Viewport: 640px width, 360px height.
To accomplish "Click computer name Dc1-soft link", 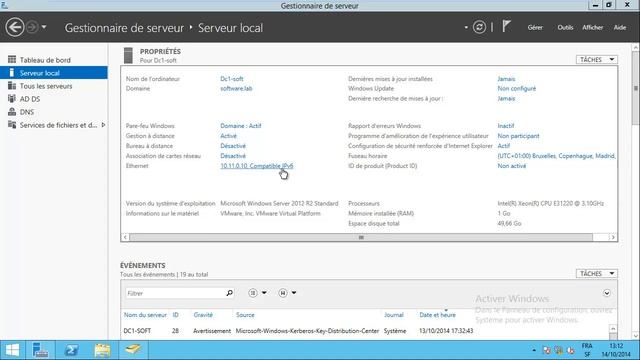I will point(231,79).
